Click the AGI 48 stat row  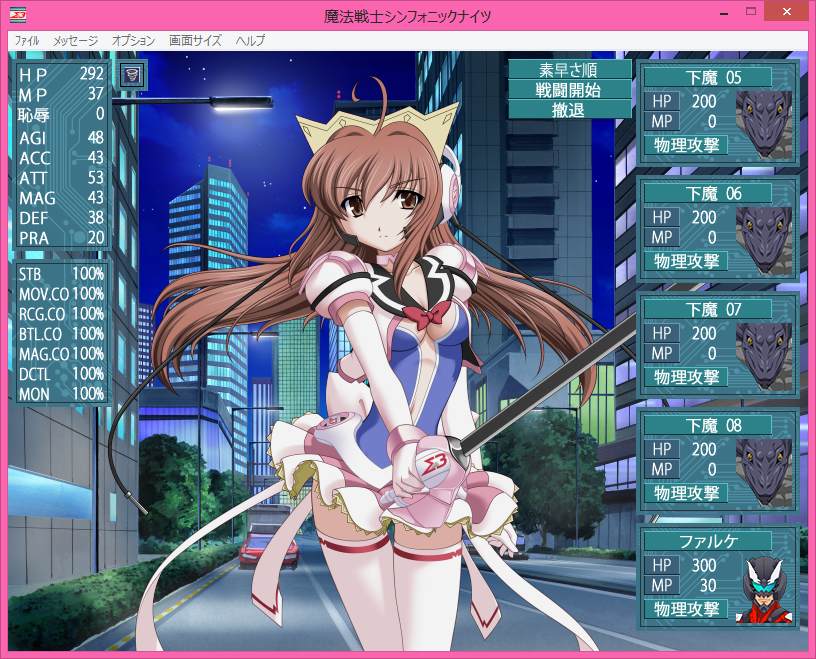[x=61, y=138]
